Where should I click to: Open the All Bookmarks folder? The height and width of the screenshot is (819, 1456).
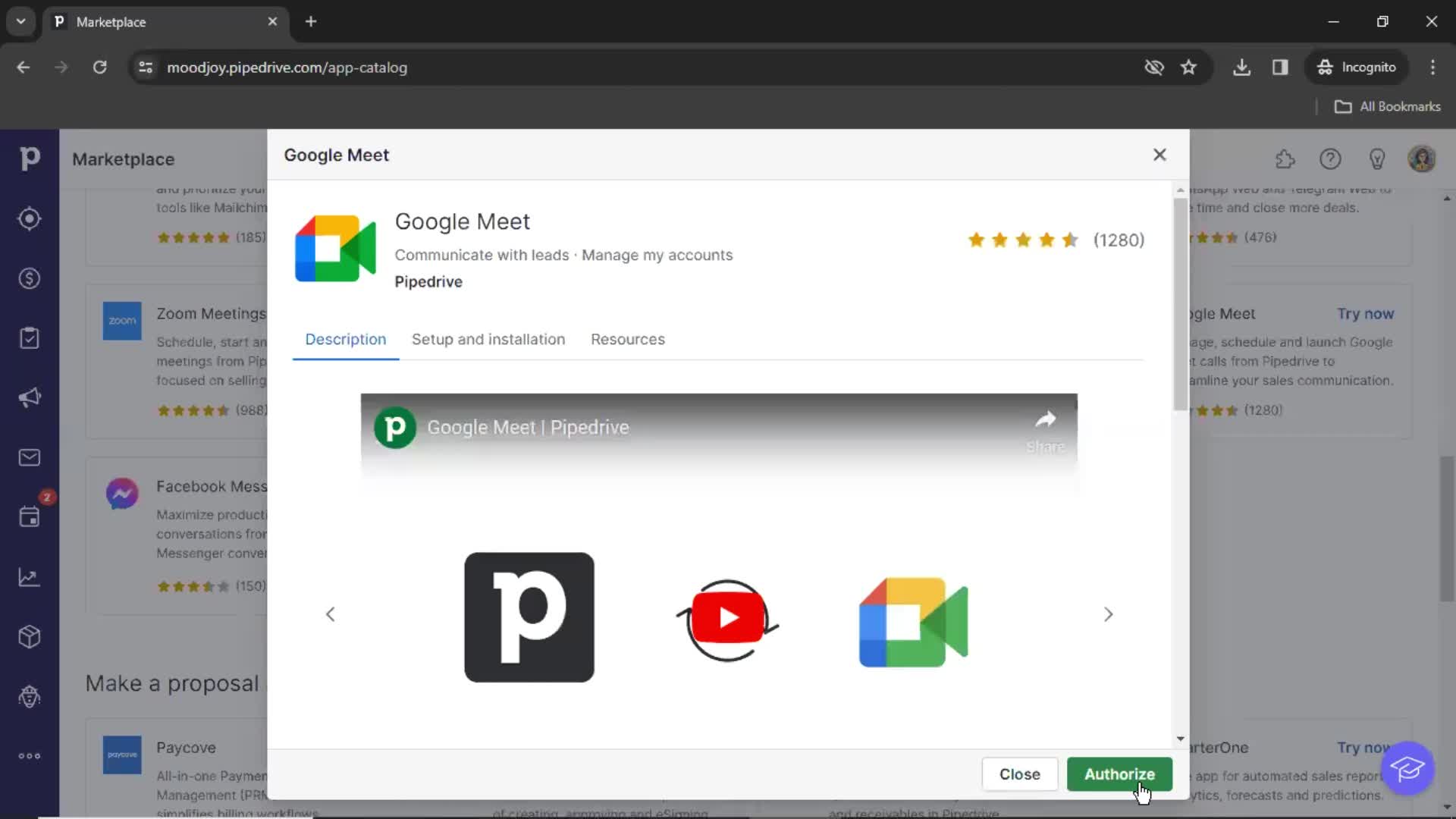[x=1387, y=107]
